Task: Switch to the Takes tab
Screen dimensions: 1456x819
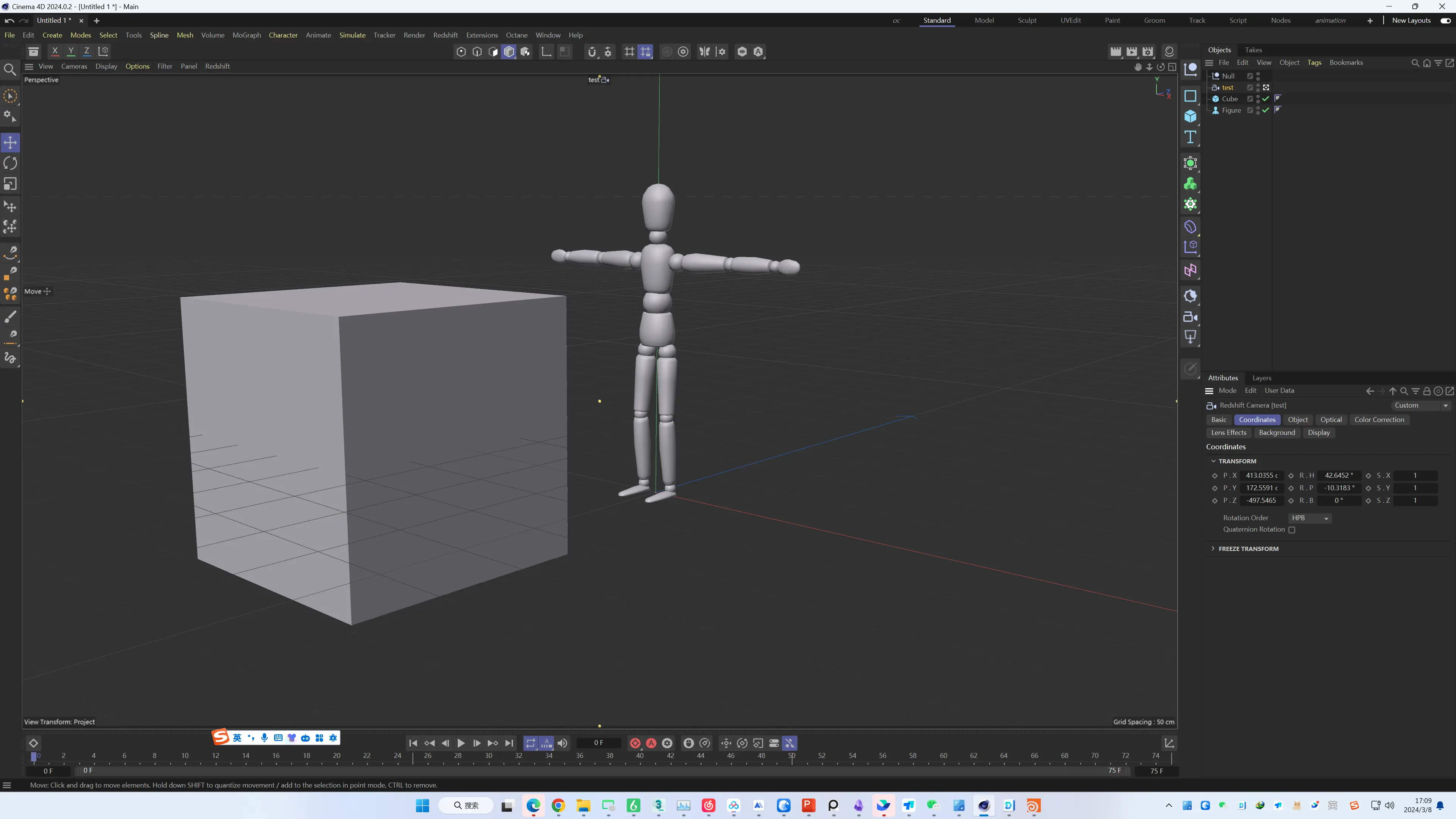Action: 1253,50
